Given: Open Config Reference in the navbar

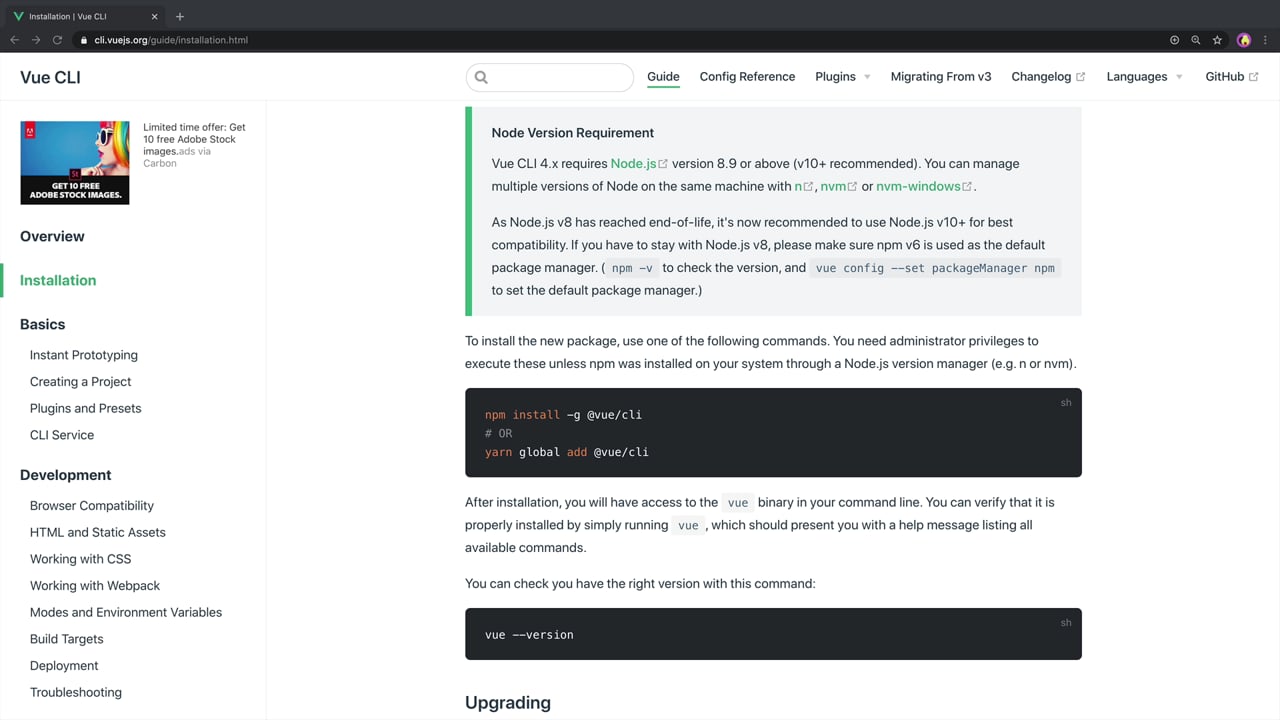Looking at the screenshot, I should tap(747, 77).
